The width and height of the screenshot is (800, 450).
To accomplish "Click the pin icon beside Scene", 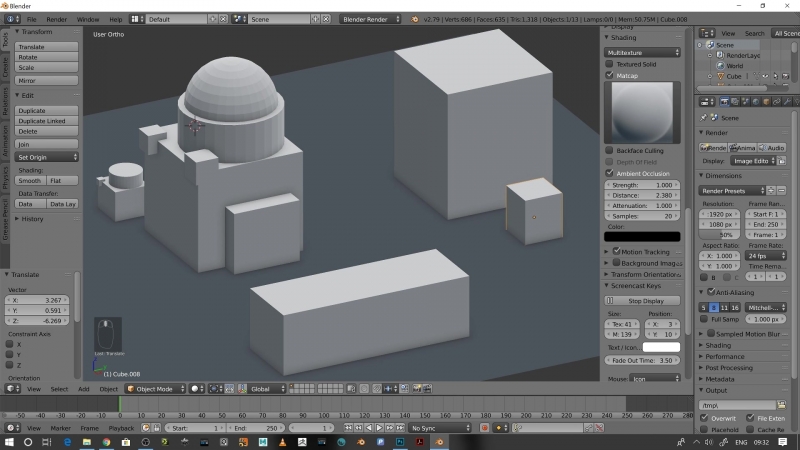I will 704,118.
